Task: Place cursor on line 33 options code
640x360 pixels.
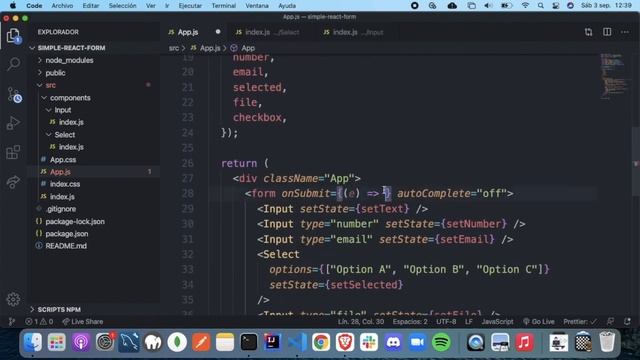Action: 409,269
